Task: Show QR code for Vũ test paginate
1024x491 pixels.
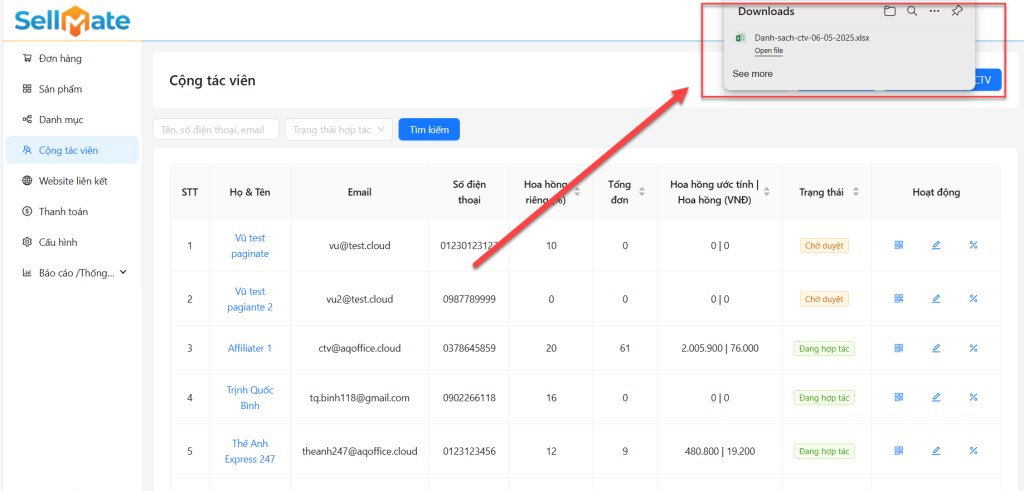Action: (898, 245)
